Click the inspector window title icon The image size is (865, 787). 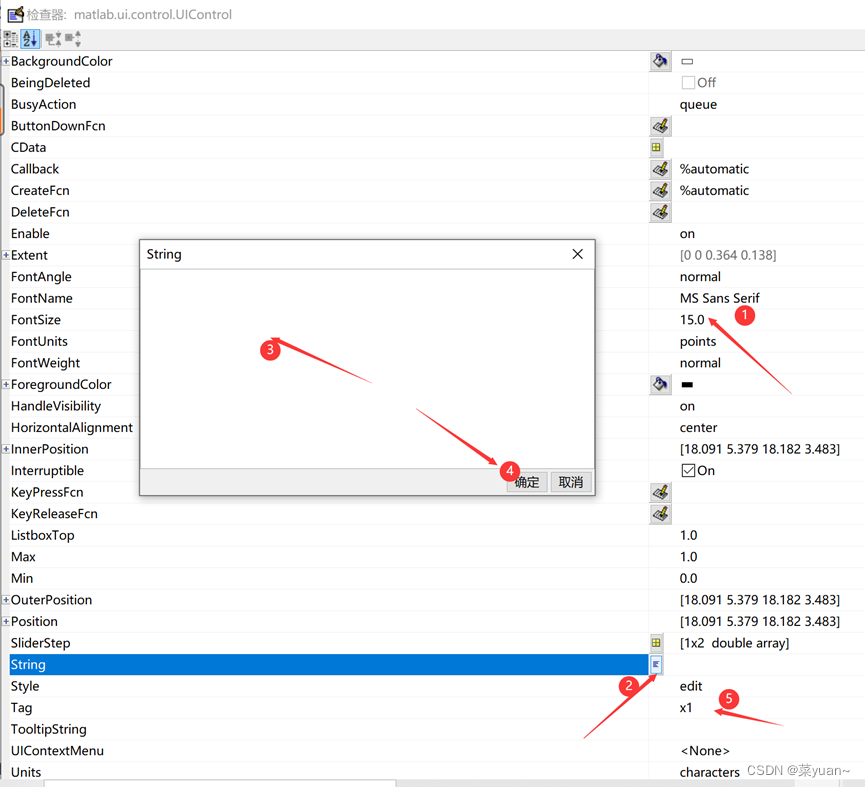coord(15,14)
